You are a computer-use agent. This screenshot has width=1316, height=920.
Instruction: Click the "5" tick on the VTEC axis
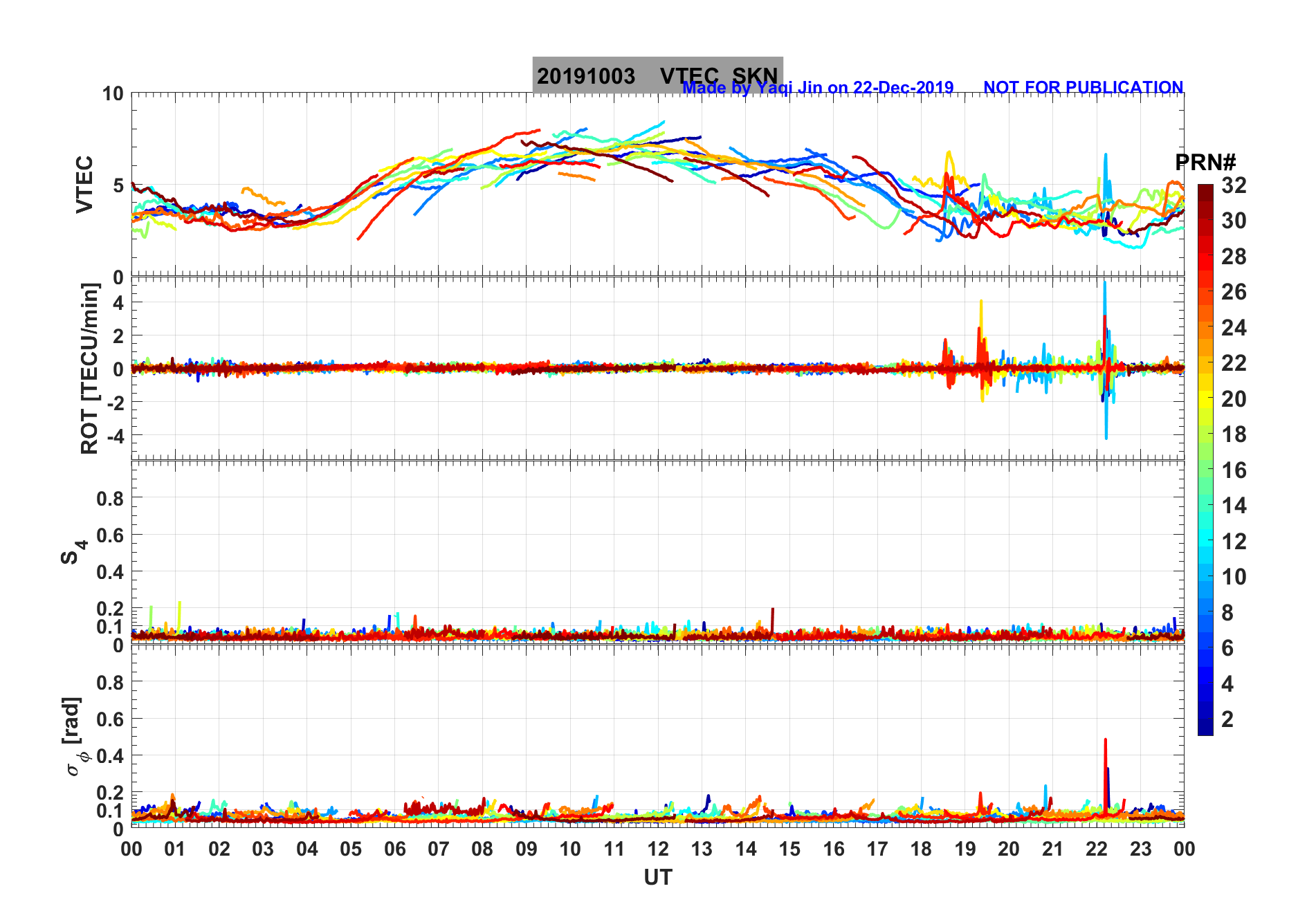[118, 185]
